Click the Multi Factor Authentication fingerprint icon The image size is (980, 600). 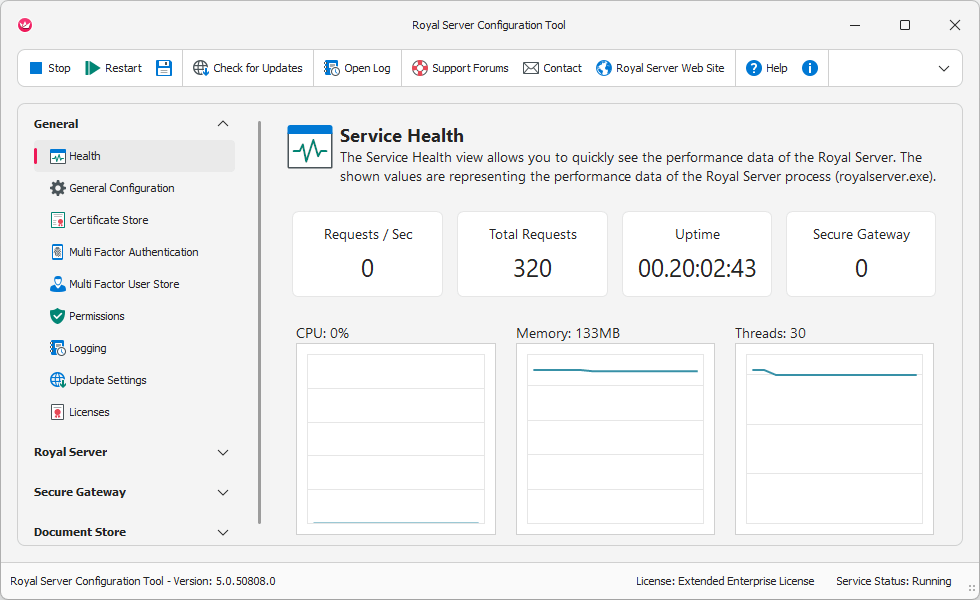click(58, 252)
